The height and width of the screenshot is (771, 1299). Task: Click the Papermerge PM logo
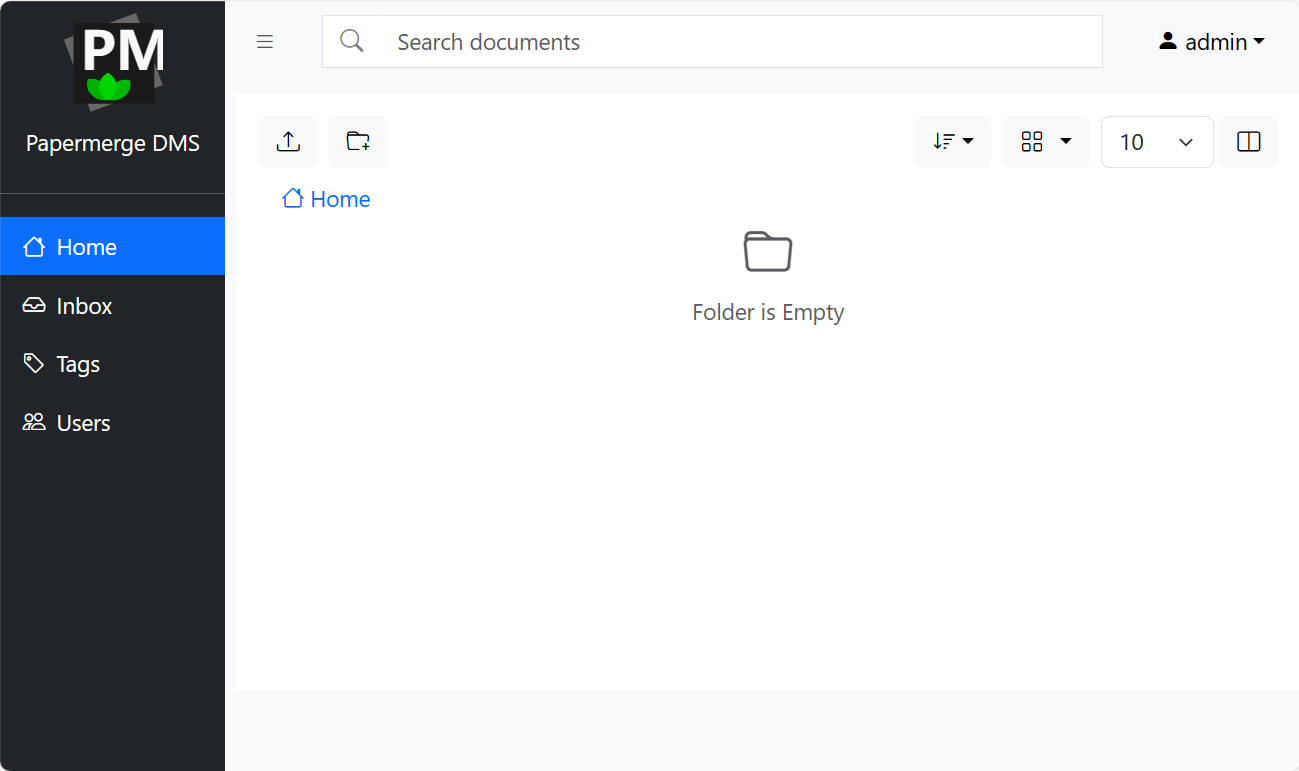(114, 64)
